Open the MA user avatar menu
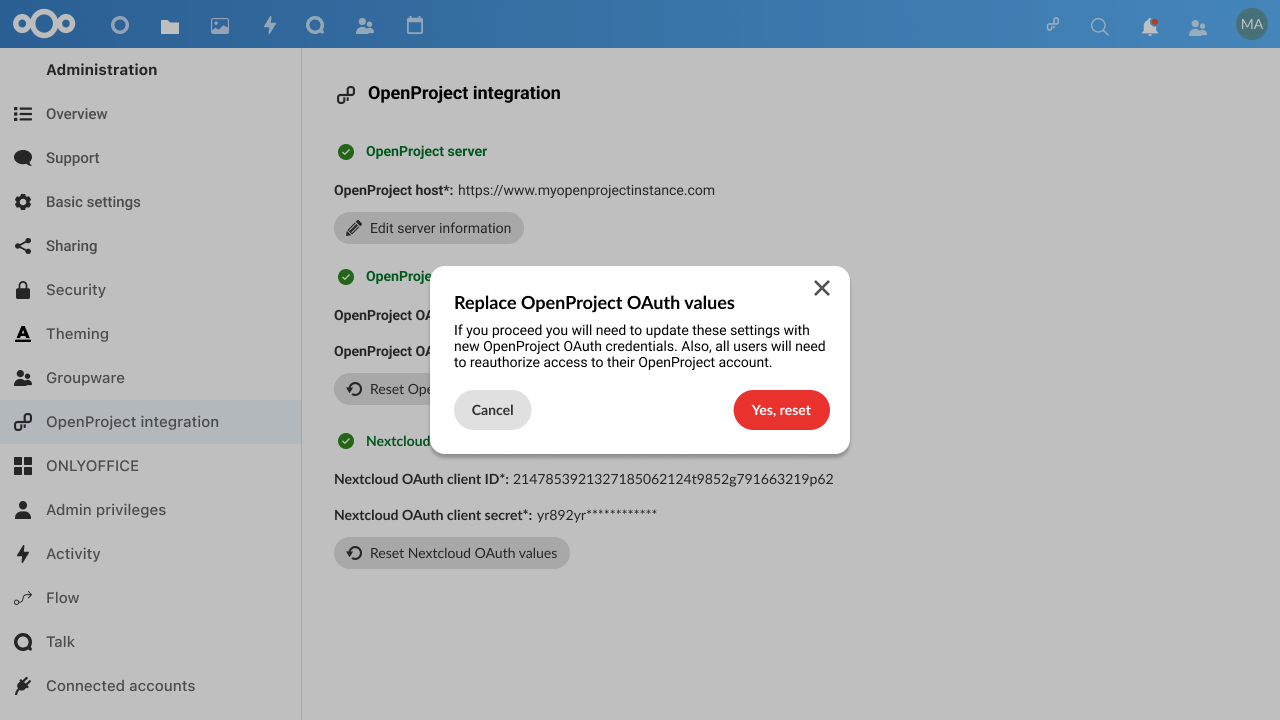1280x720 pixels. 1251,25
